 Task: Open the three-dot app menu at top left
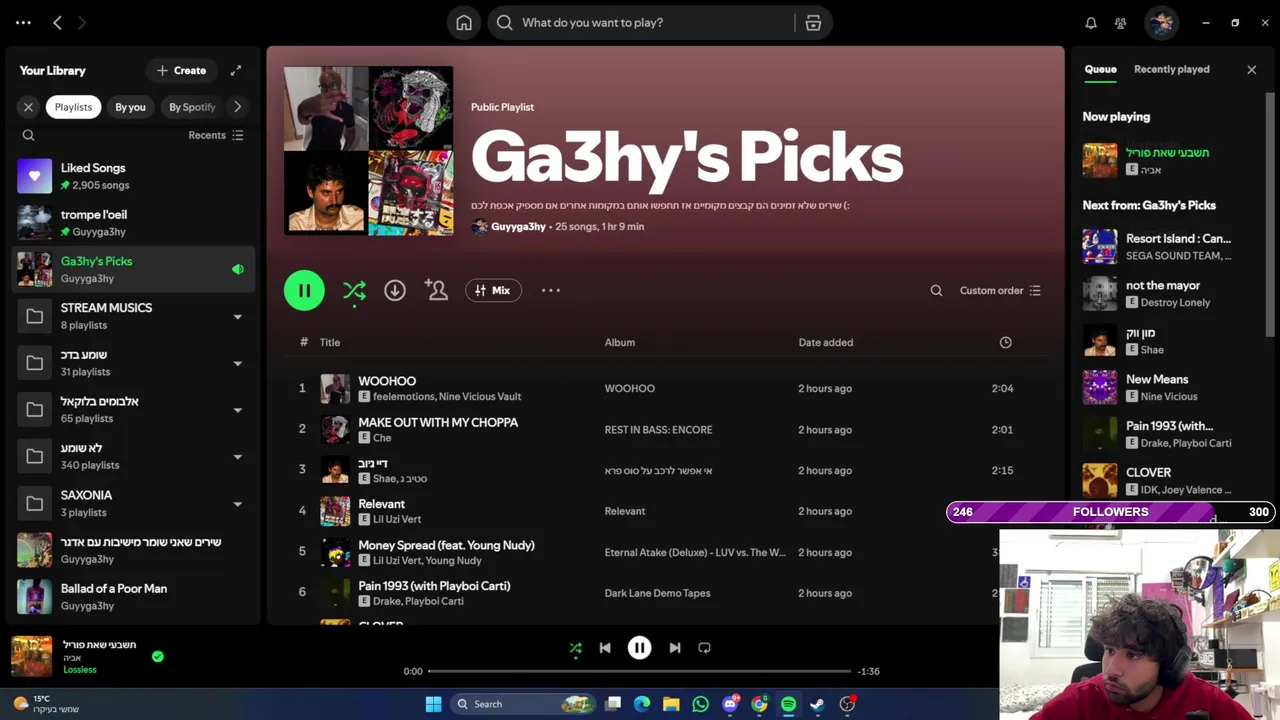tap(23, 23)
